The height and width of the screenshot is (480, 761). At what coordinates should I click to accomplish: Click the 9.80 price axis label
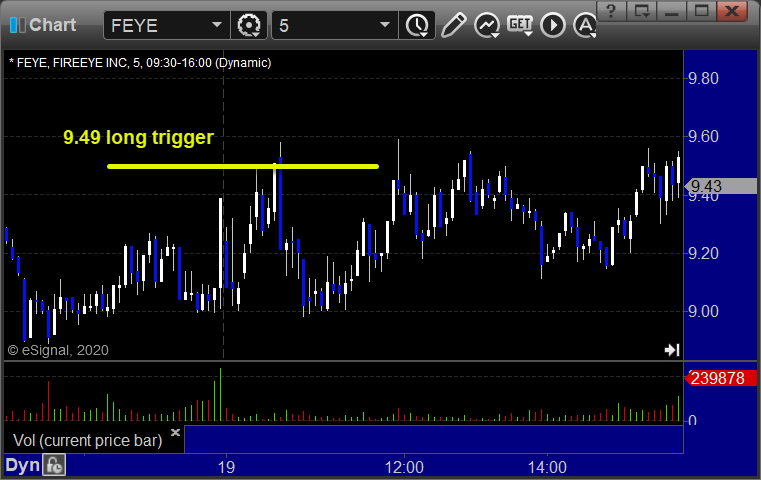(703, 79)
